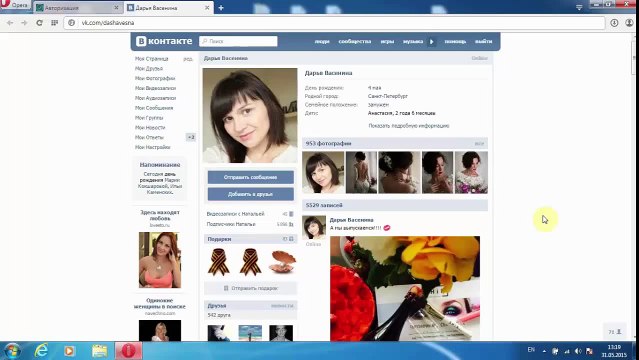Click Отправить сообщение button
The image size is (639, 360).
point(250,177)
